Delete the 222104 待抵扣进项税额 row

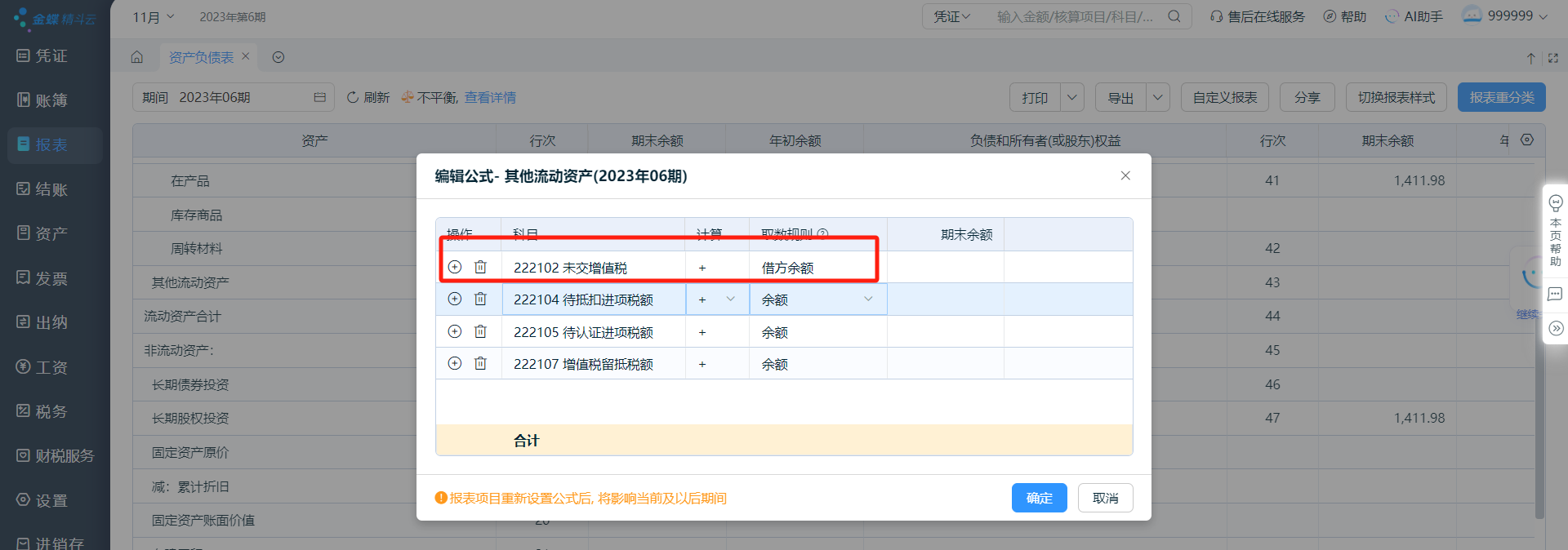tap(480, 299)
